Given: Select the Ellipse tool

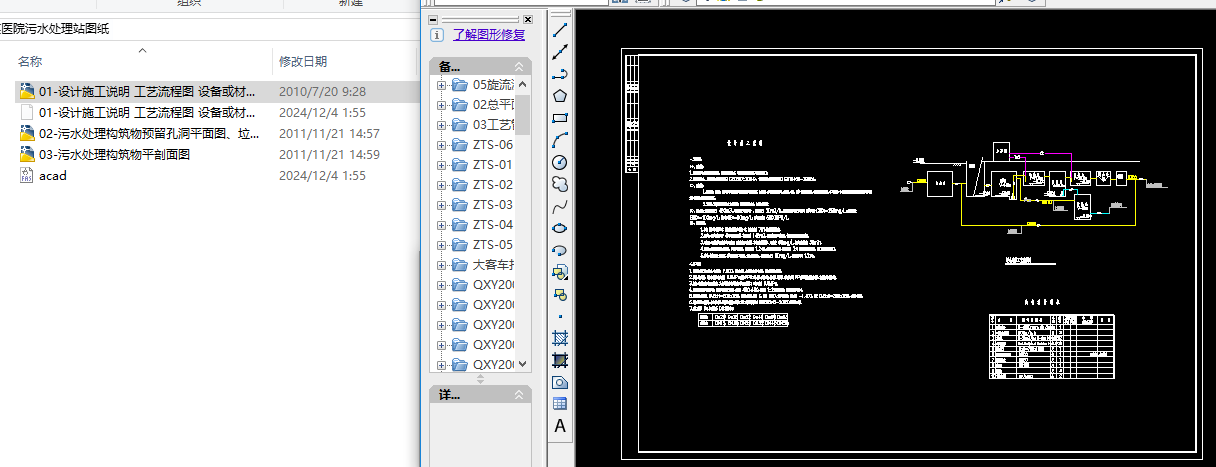Looking at the screenshot, I should [560, 228].
